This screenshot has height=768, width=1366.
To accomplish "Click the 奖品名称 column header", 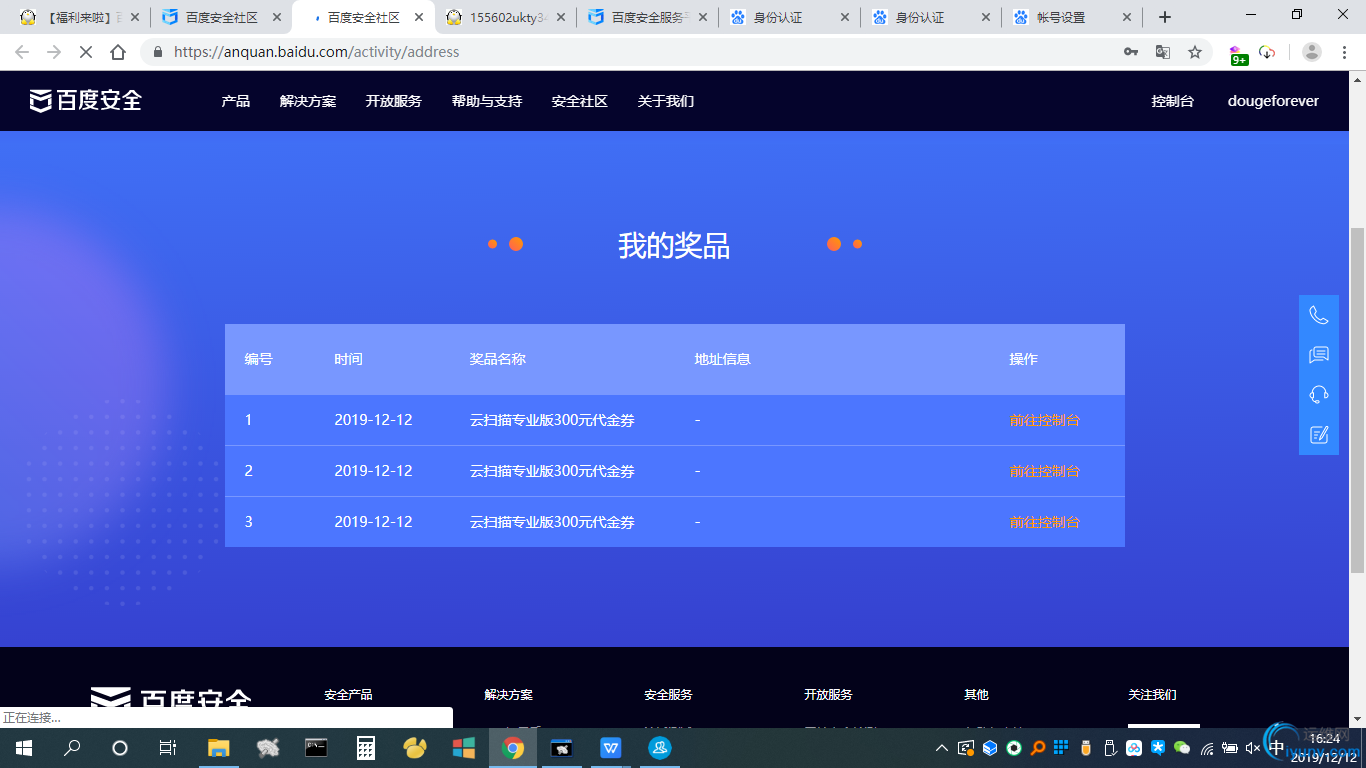I will click(498, 359).
